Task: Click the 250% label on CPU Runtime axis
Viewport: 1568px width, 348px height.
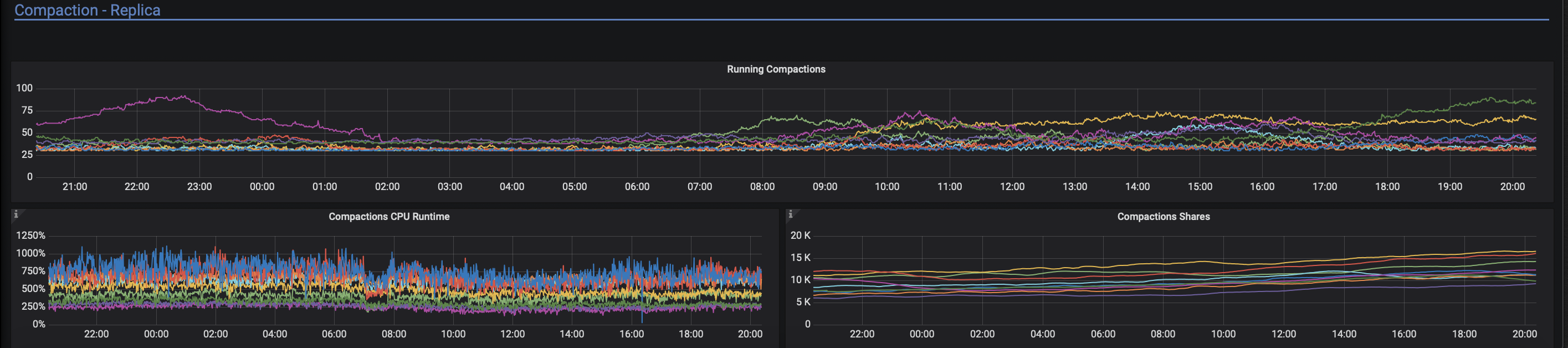Action: (x=33, y=306)
